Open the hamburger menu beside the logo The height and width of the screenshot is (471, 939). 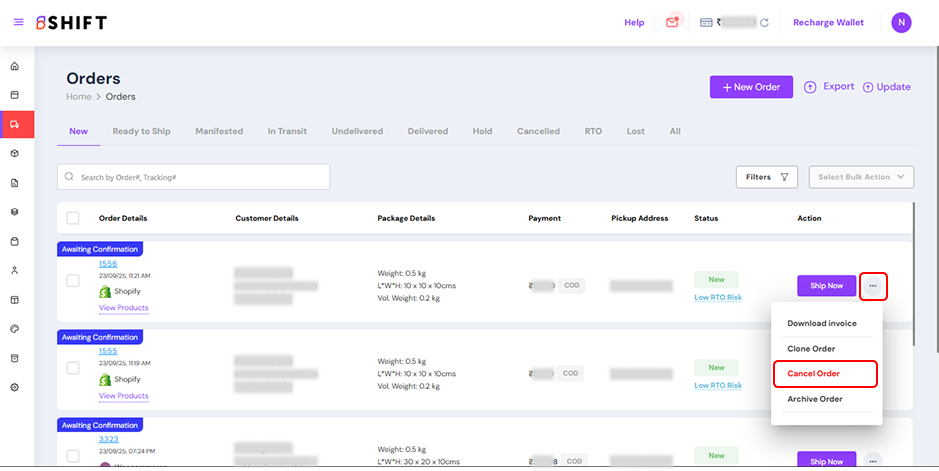[x=18, y=23]
